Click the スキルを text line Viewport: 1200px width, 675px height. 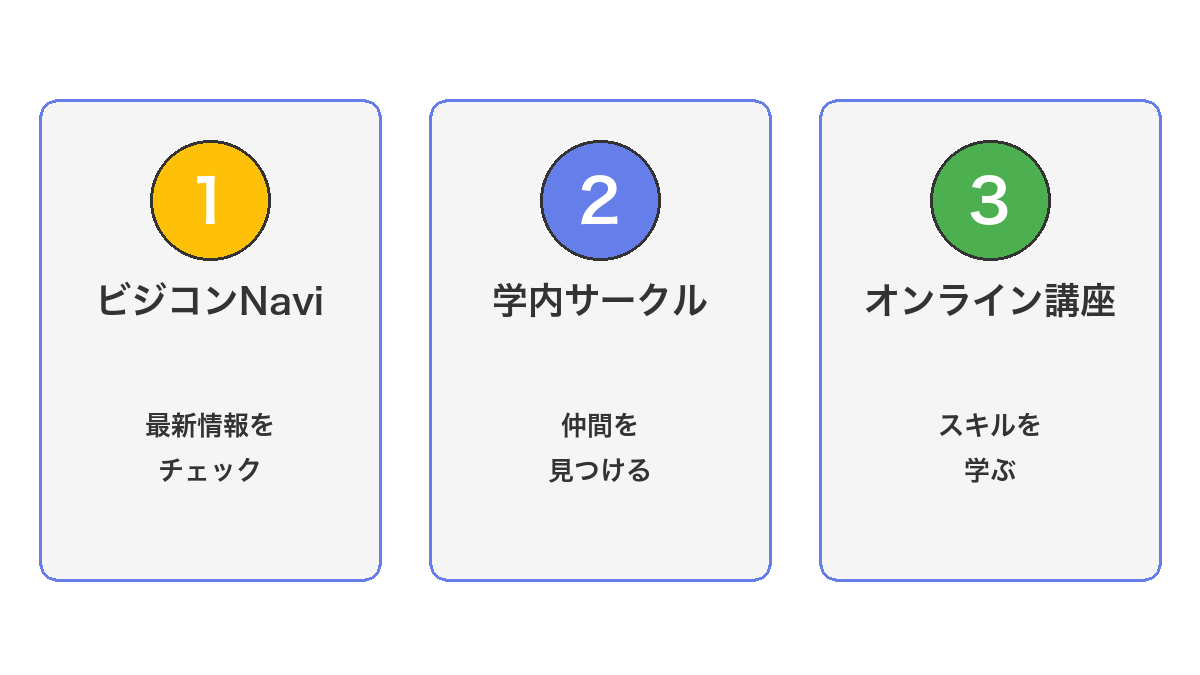point(990,426)
